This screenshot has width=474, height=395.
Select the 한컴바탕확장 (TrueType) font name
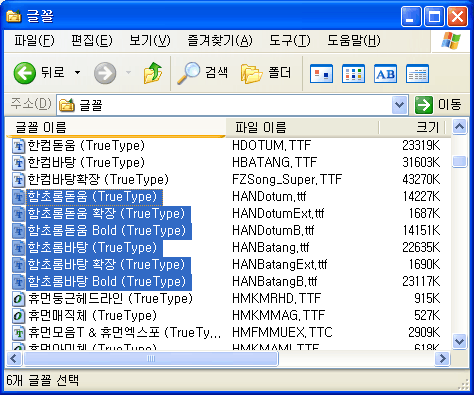pos(98,180)
